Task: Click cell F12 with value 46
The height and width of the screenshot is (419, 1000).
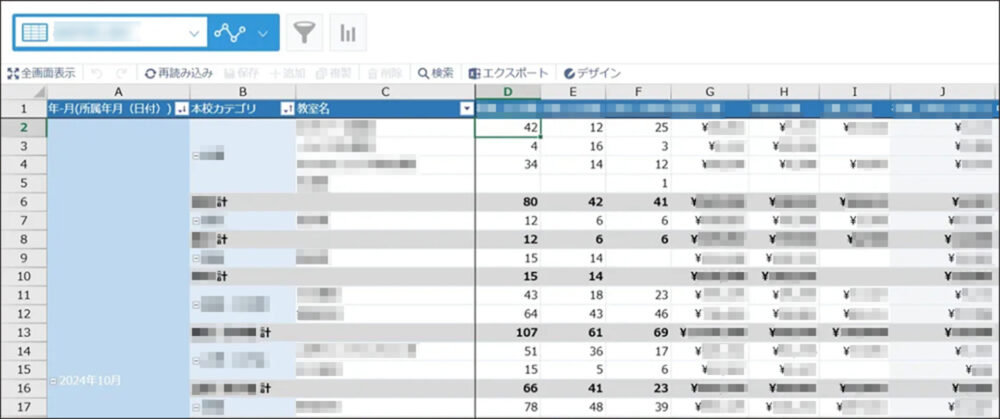Action: point(638,314)
